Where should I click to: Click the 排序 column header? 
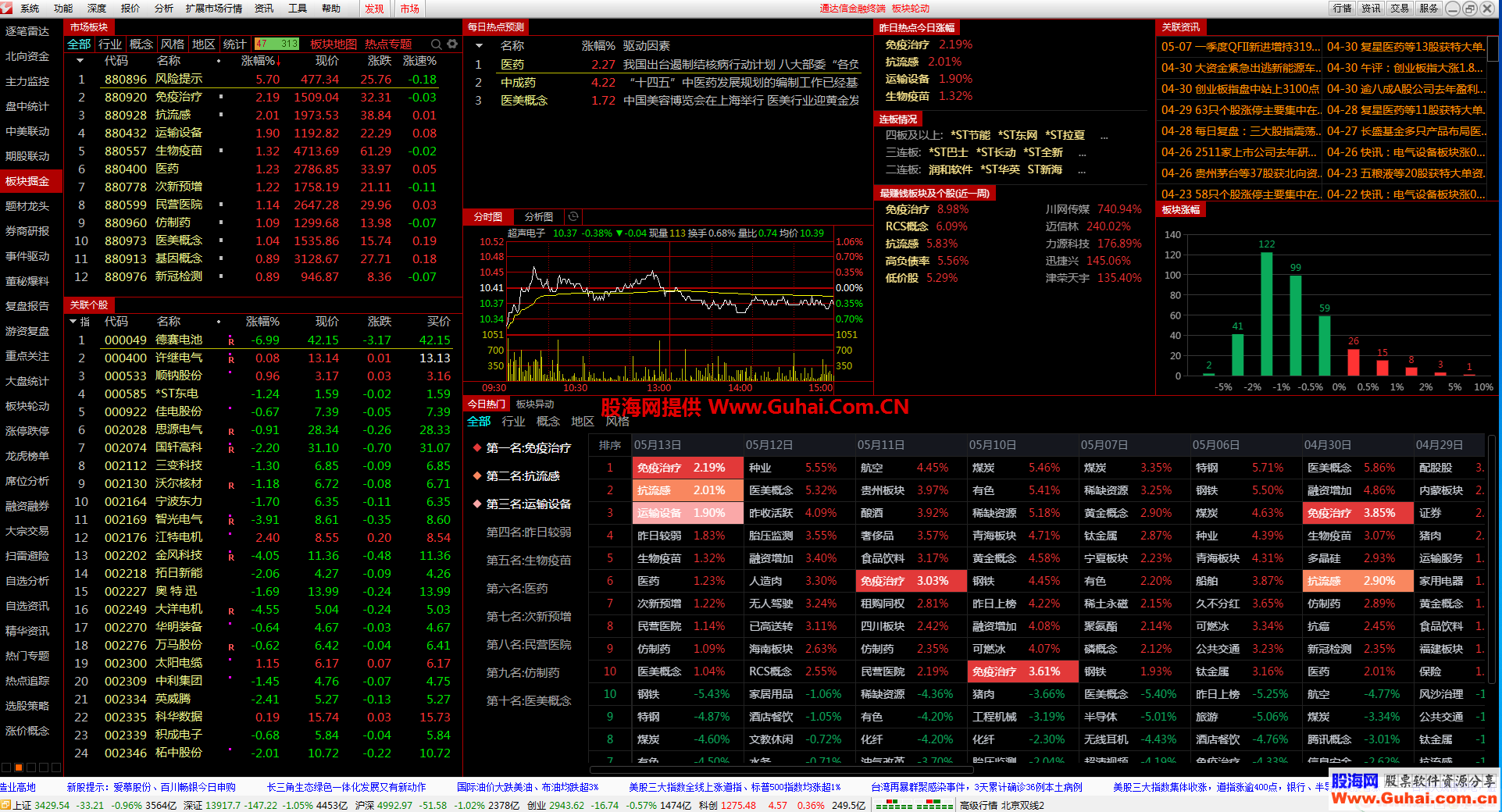[x=610, y=445]
